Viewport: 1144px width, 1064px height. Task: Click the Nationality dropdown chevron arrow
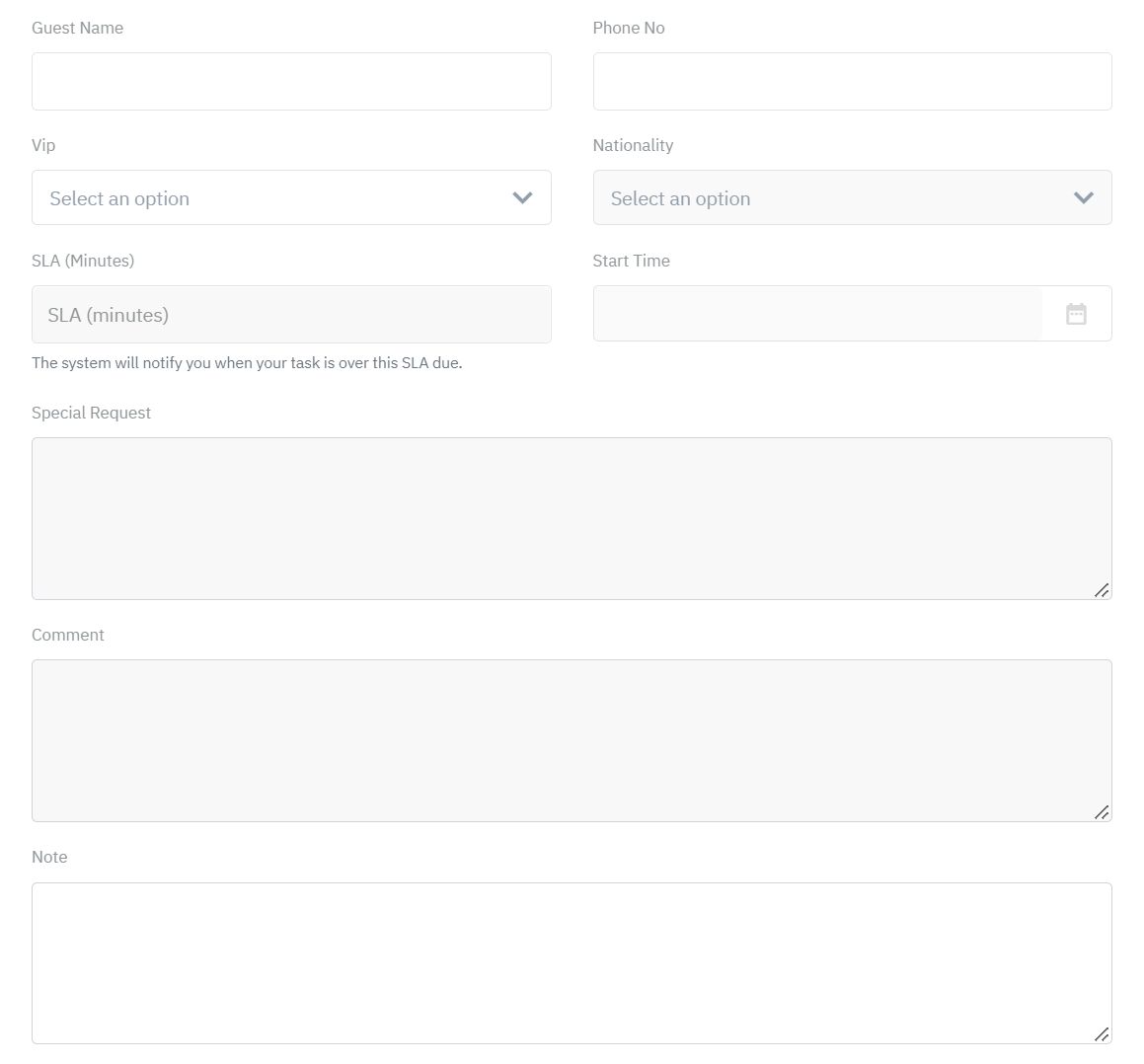pyautogui.click(x=1084, y=197)
